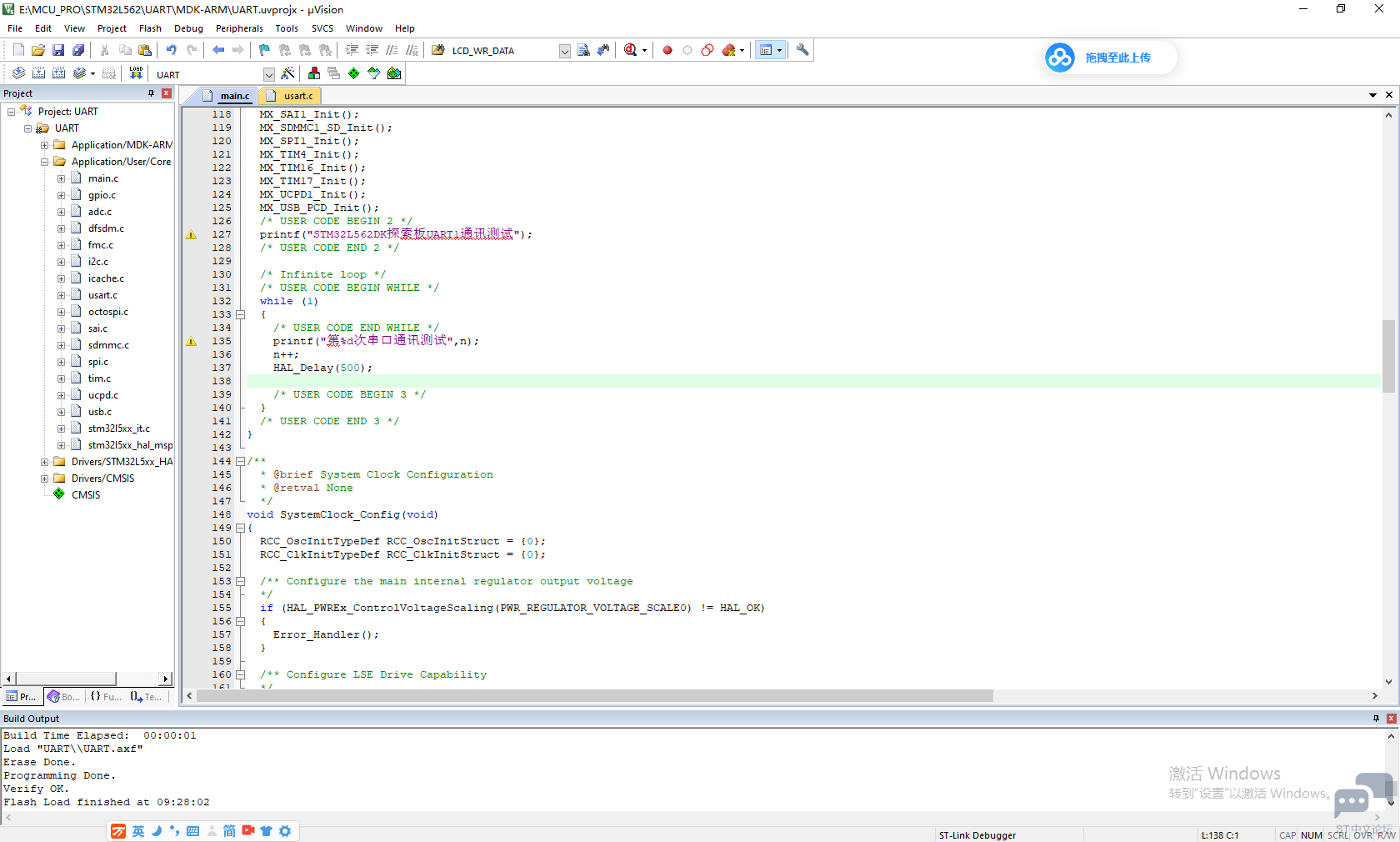Open the window layout dropdown arrow
The image size is (1400, 842).
(779, 50)
